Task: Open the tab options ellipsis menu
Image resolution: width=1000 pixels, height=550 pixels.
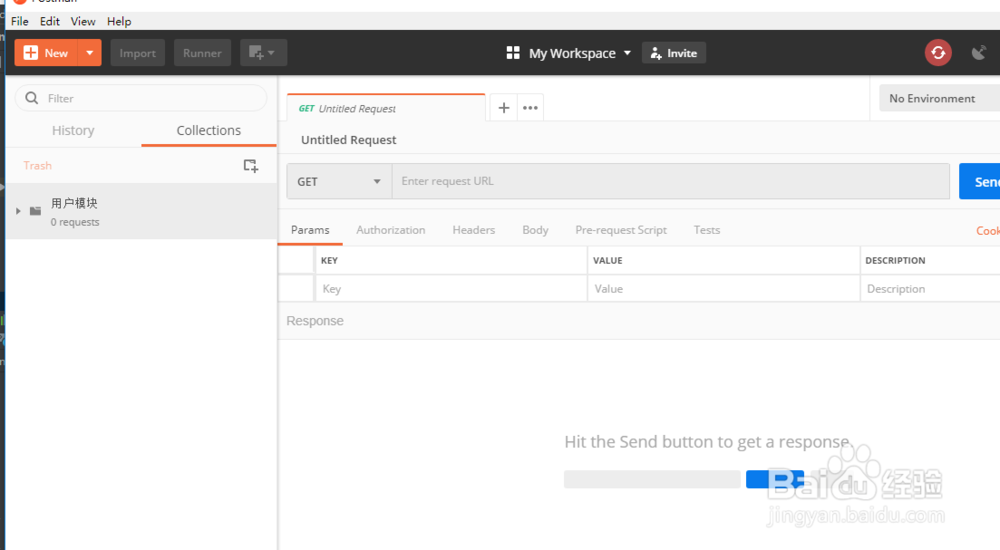Action: 530,108
